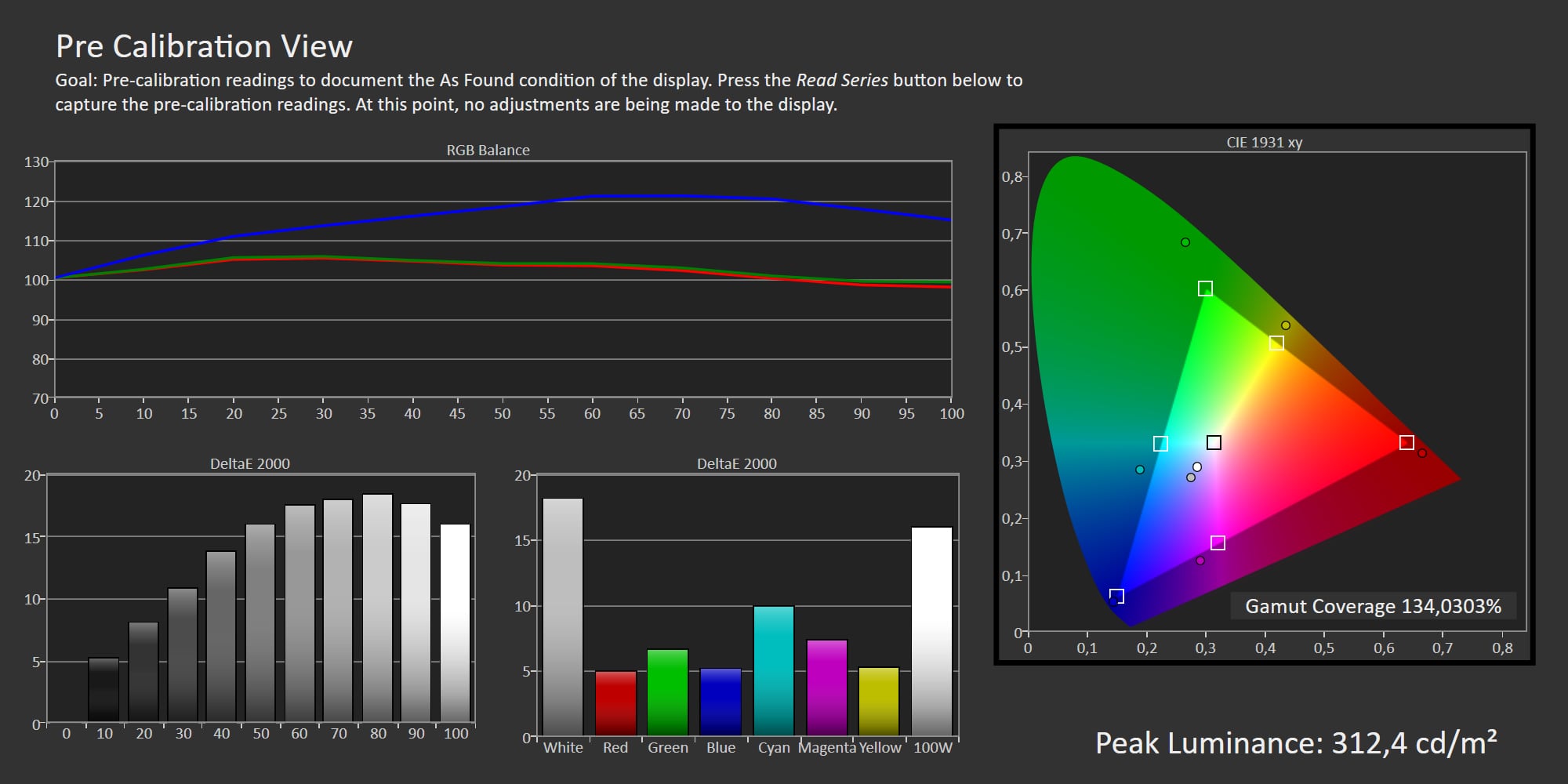
Task: Click the italic Read Series text
Action: click(x=842, y=80)
